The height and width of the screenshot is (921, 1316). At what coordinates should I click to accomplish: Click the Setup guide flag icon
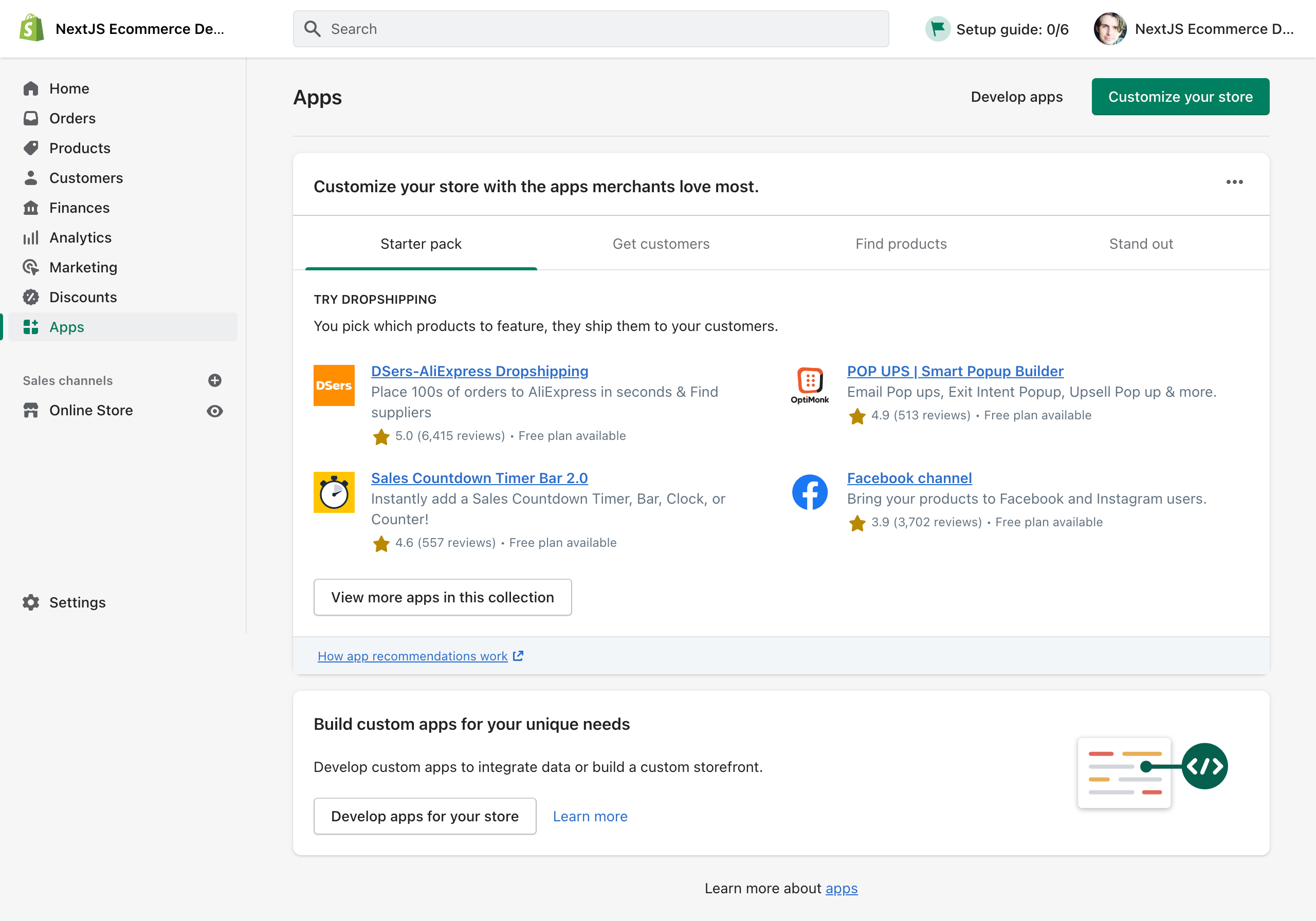[x=938, y=29]
